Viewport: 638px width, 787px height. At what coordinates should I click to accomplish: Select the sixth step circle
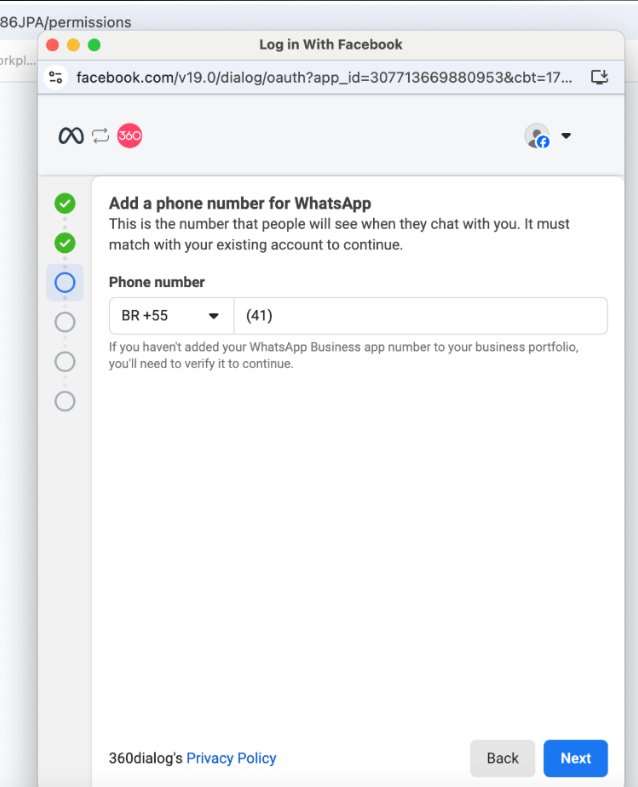65,402
